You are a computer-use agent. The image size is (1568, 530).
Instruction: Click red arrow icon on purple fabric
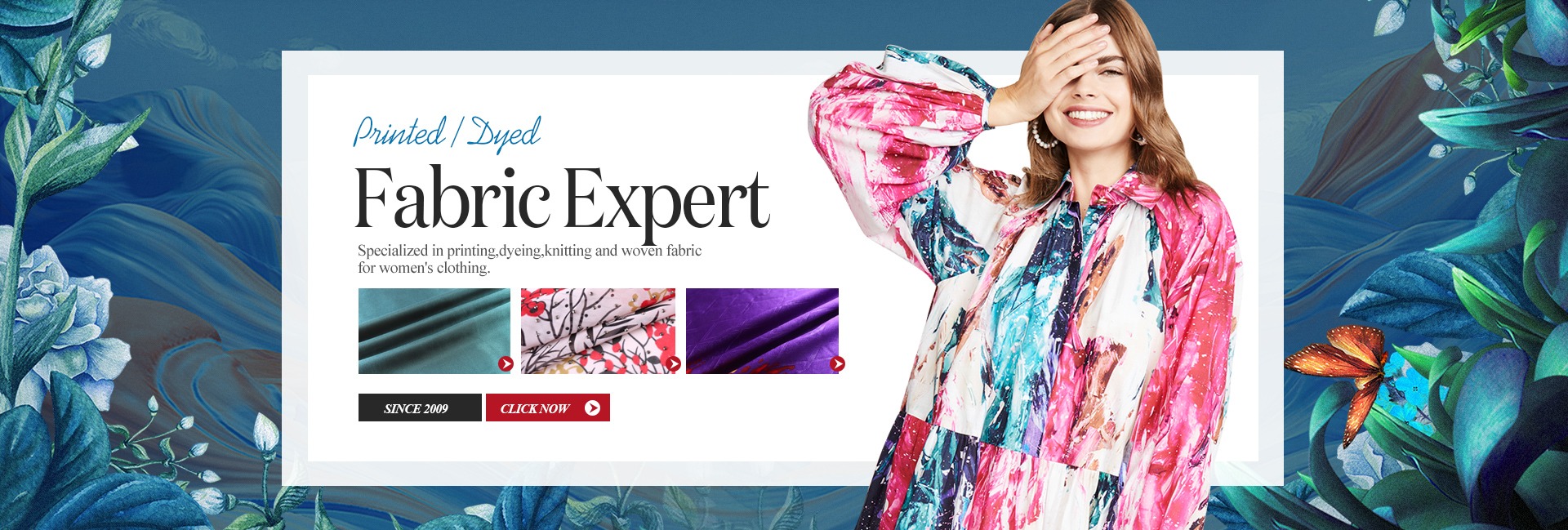837,364
